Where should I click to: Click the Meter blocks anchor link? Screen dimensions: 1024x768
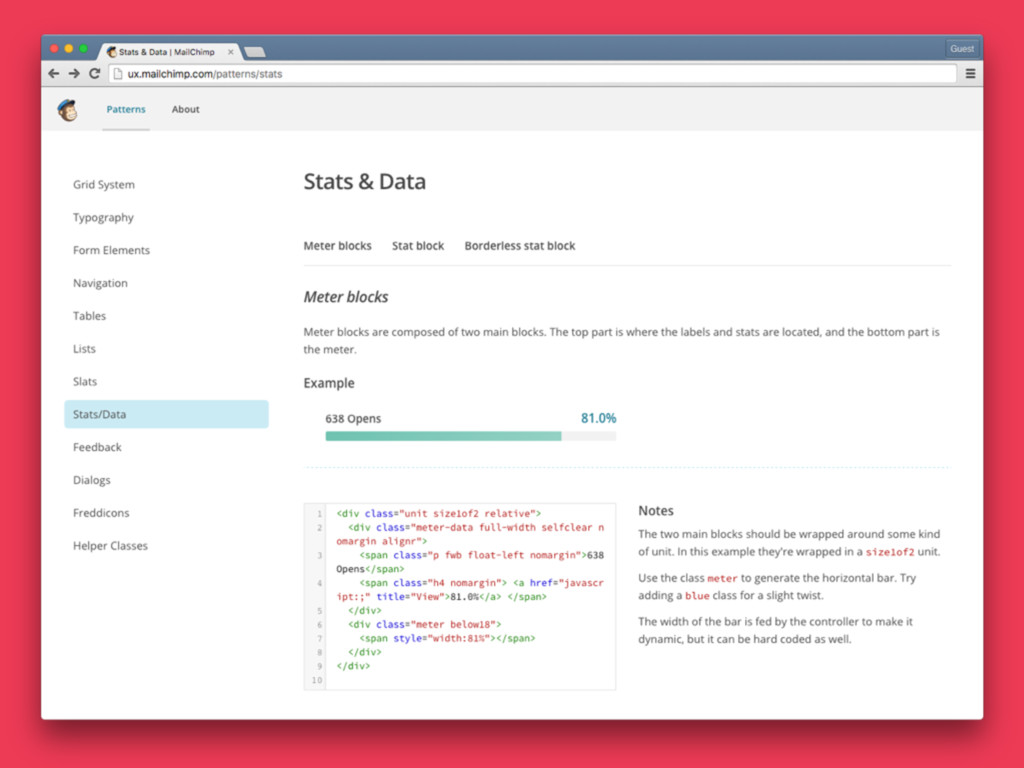coord(337,246)
